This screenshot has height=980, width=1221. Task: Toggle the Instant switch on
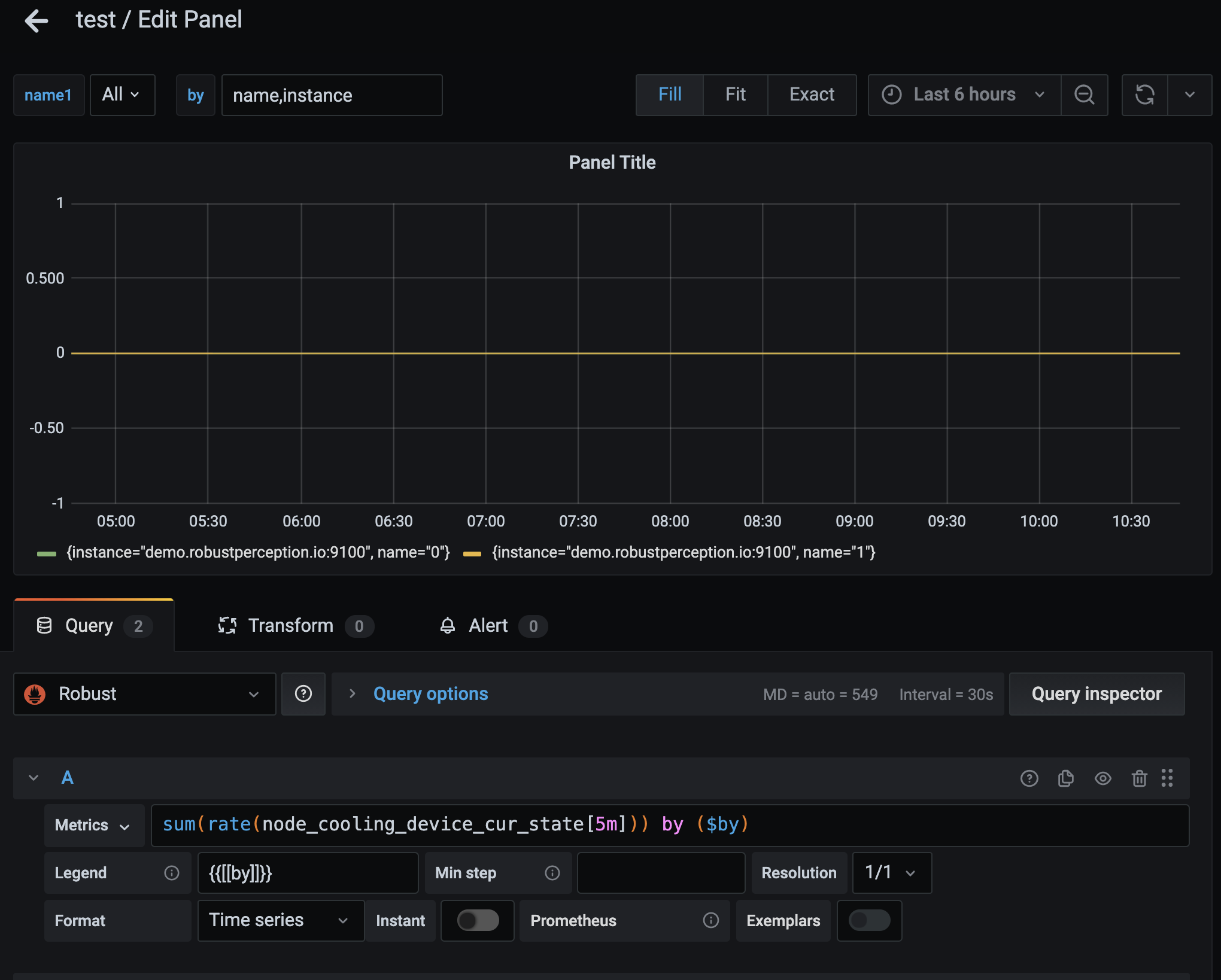coord(477,920)
